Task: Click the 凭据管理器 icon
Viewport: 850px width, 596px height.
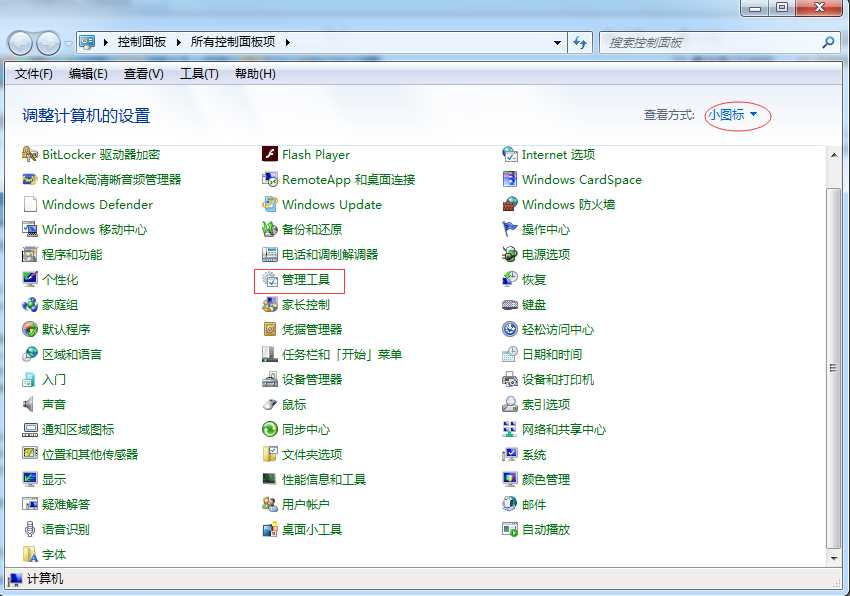Action: (269, 329)
